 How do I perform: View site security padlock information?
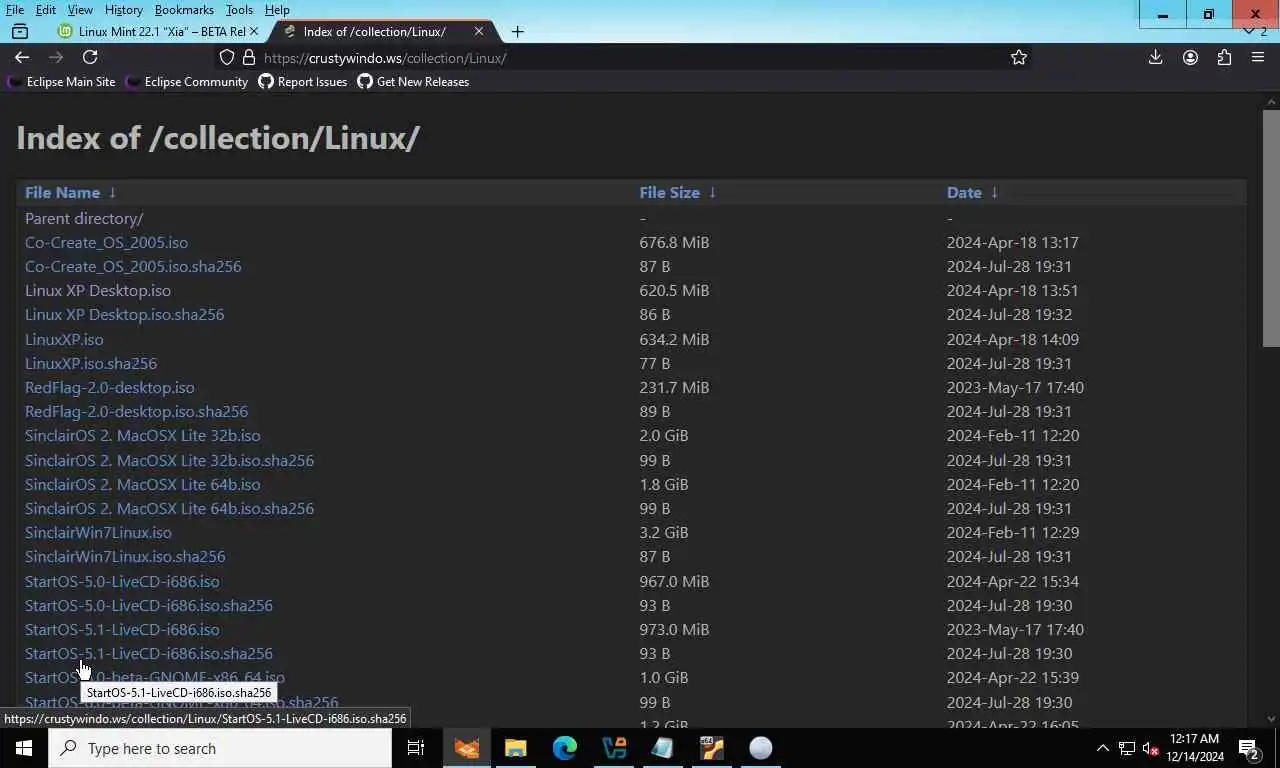tap(249, 57)
